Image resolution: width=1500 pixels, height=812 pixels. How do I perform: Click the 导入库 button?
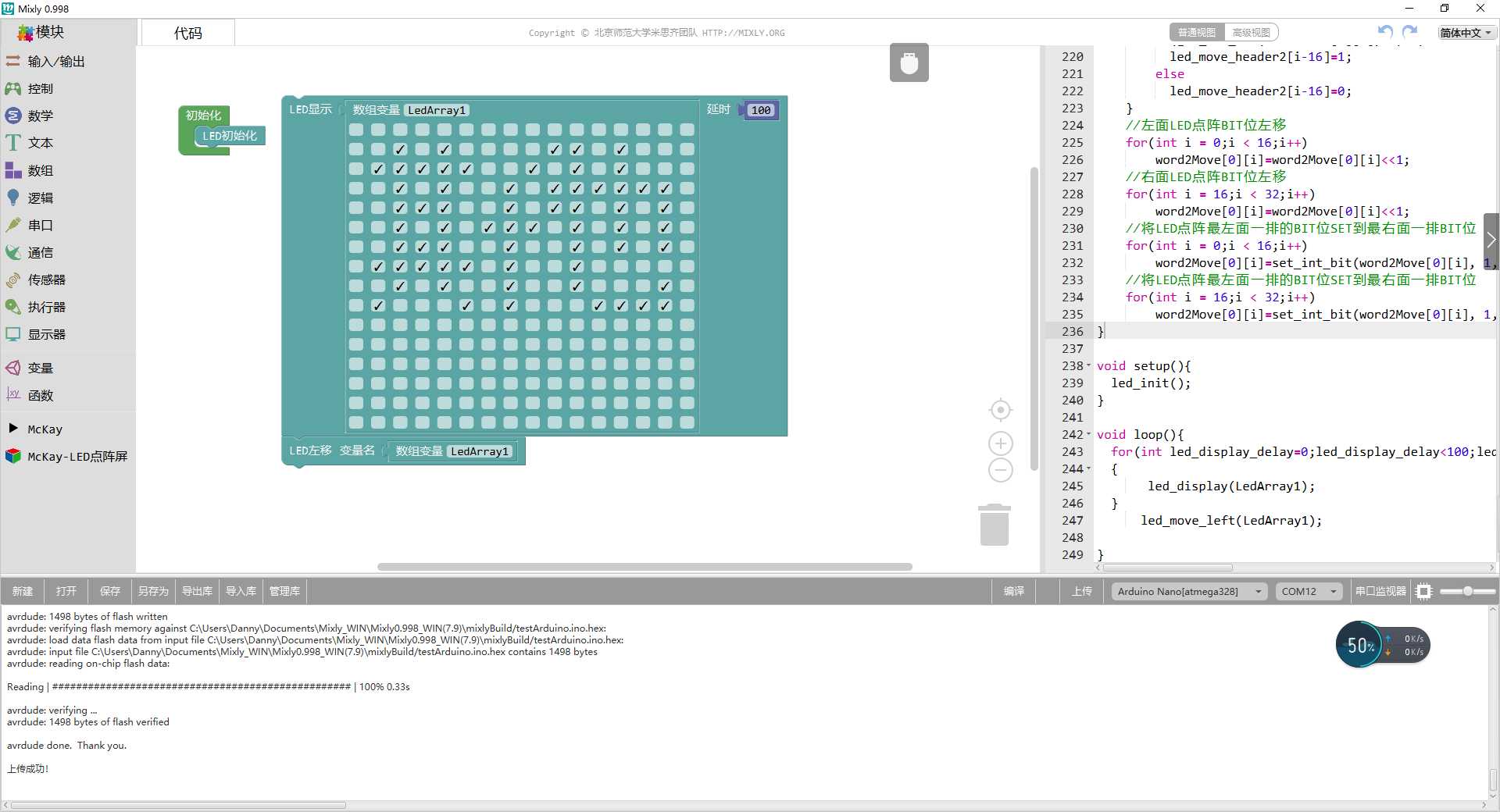pos(241,591)
